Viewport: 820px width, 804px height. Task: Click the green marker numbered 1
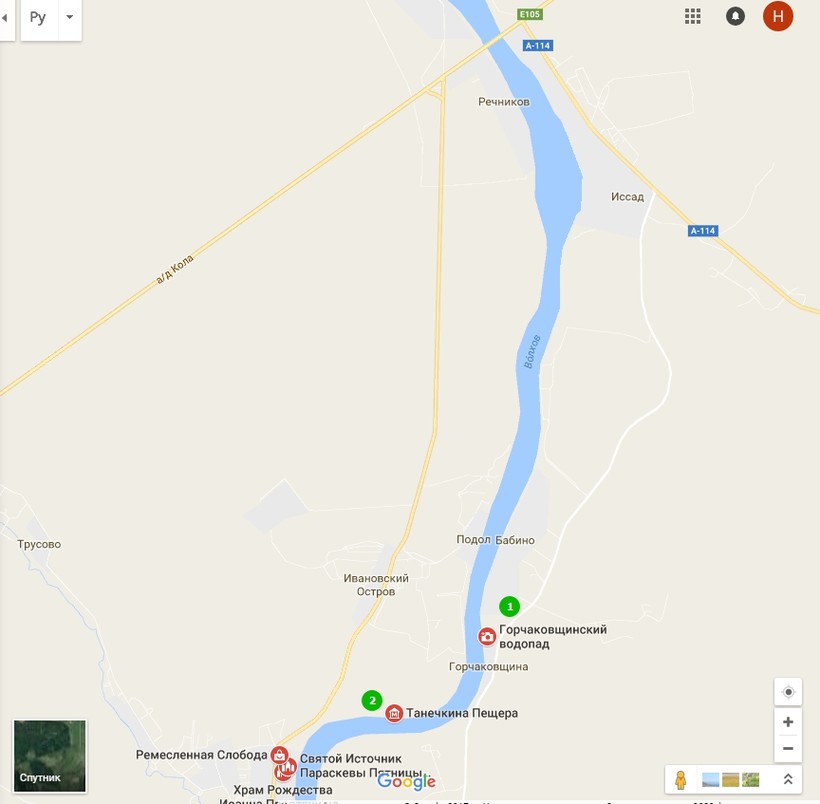[509, 607]
